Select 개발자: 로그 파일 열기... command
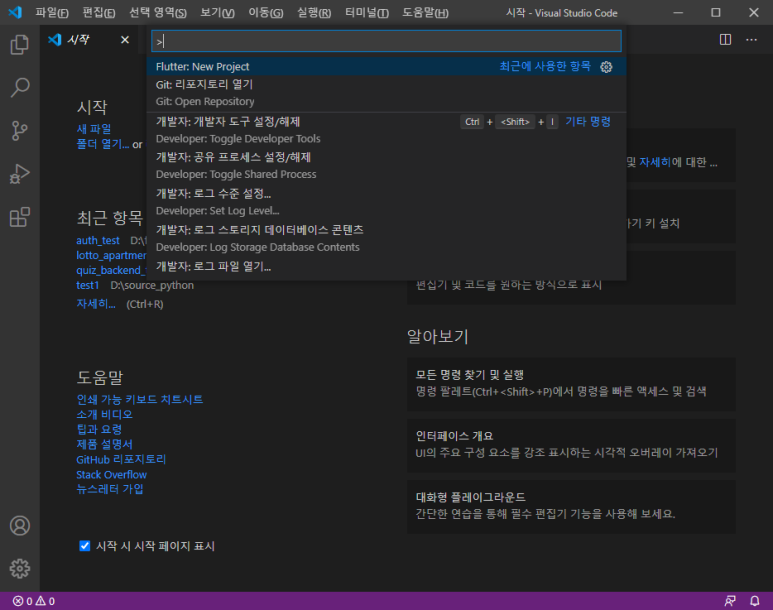Viewport: 773px width, 610px height. point(386,267)
